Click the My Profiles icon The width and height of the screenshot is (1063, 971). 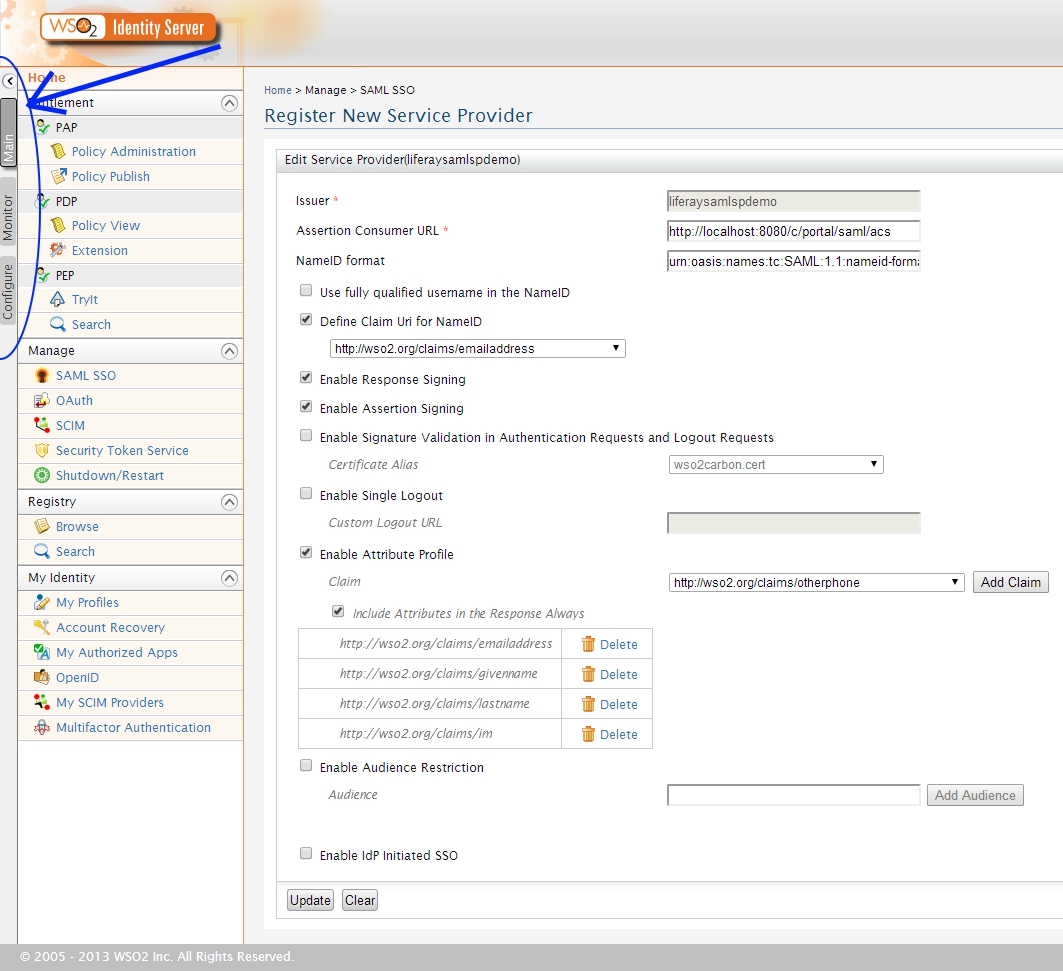(42, 602)
